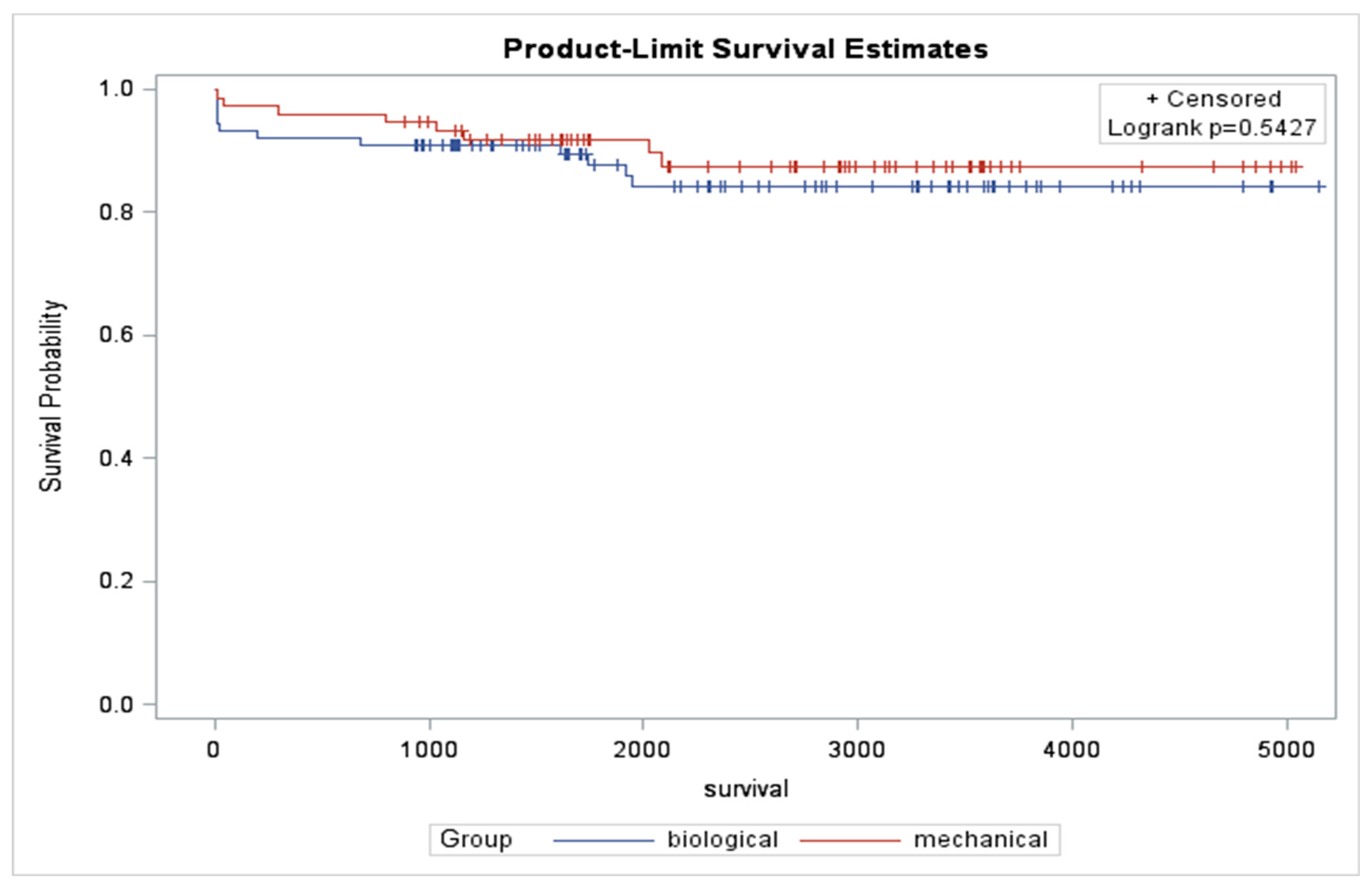Click the 0.6 tick label on y-axis

pos(116,335)
